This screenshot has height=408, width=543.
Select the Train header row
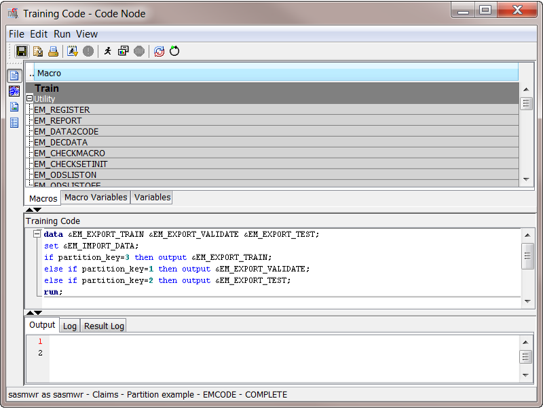click(272, 88)
